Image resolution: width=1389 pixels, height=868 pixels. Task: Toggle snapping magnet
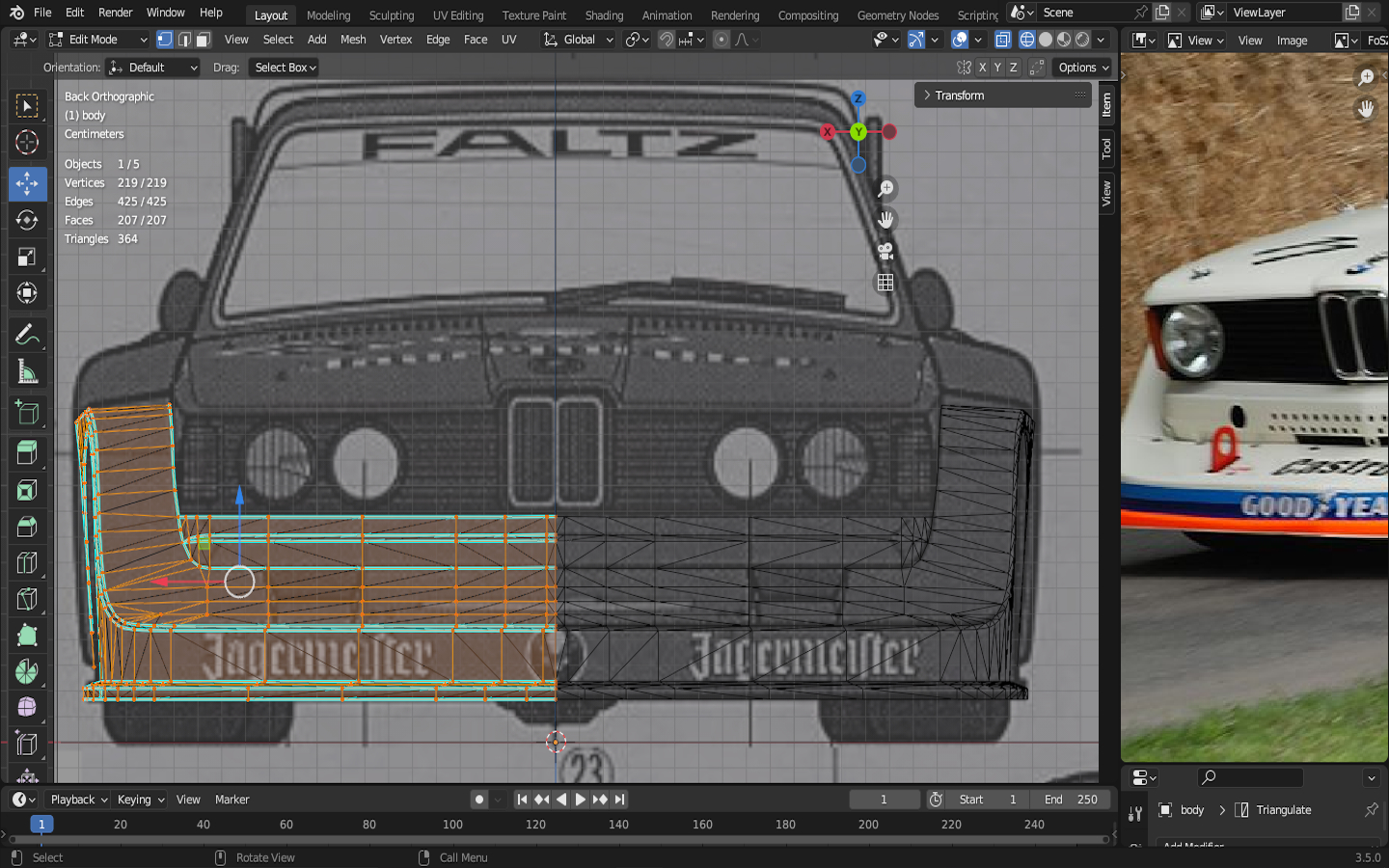point(667,40)
